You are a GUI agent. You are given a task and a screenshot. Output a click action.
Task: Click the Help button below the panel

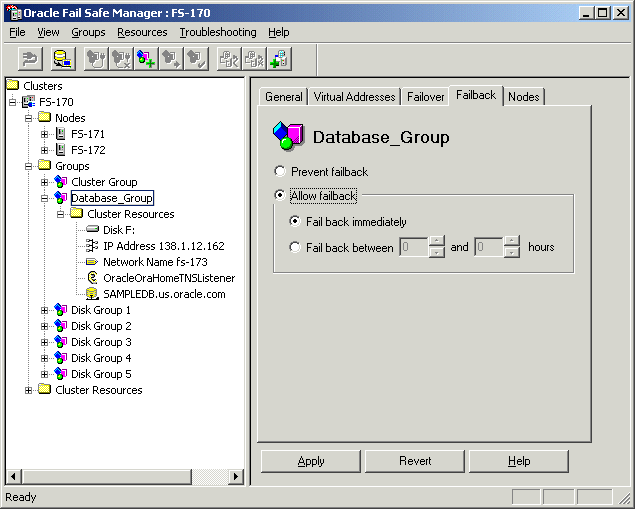coord(519,461)
